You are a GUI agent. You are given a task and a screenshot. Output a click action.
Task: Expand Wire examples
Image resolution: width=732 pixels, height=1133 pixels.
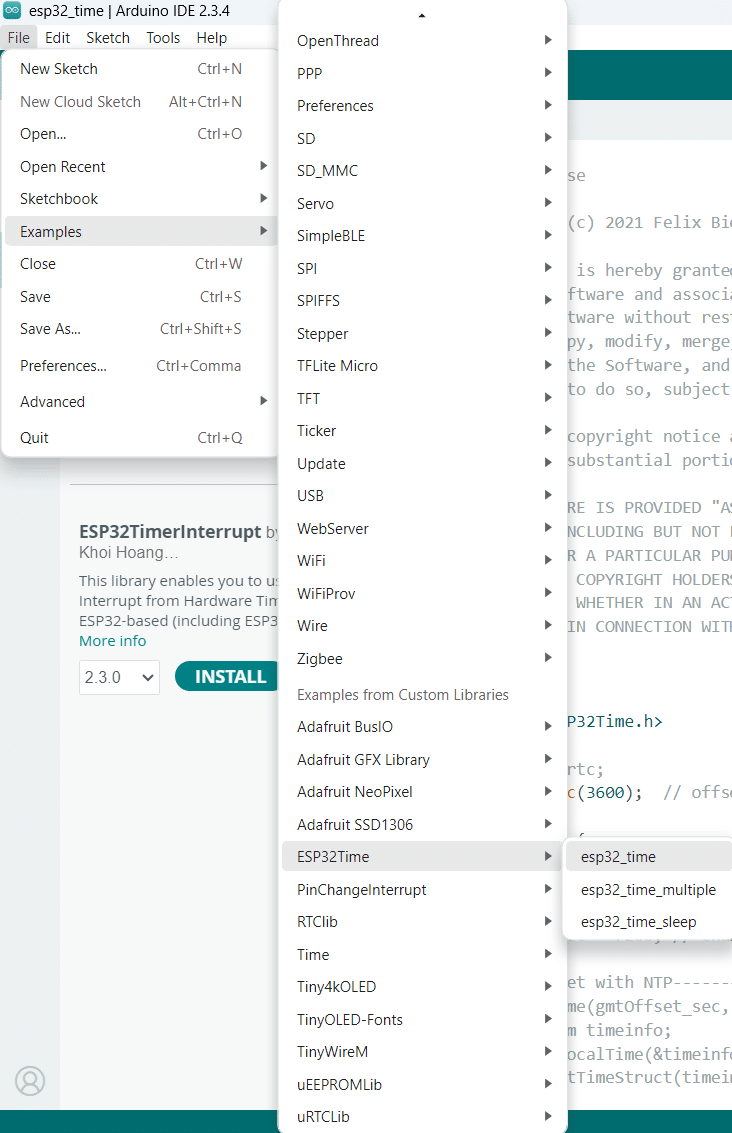click(422, 626)
